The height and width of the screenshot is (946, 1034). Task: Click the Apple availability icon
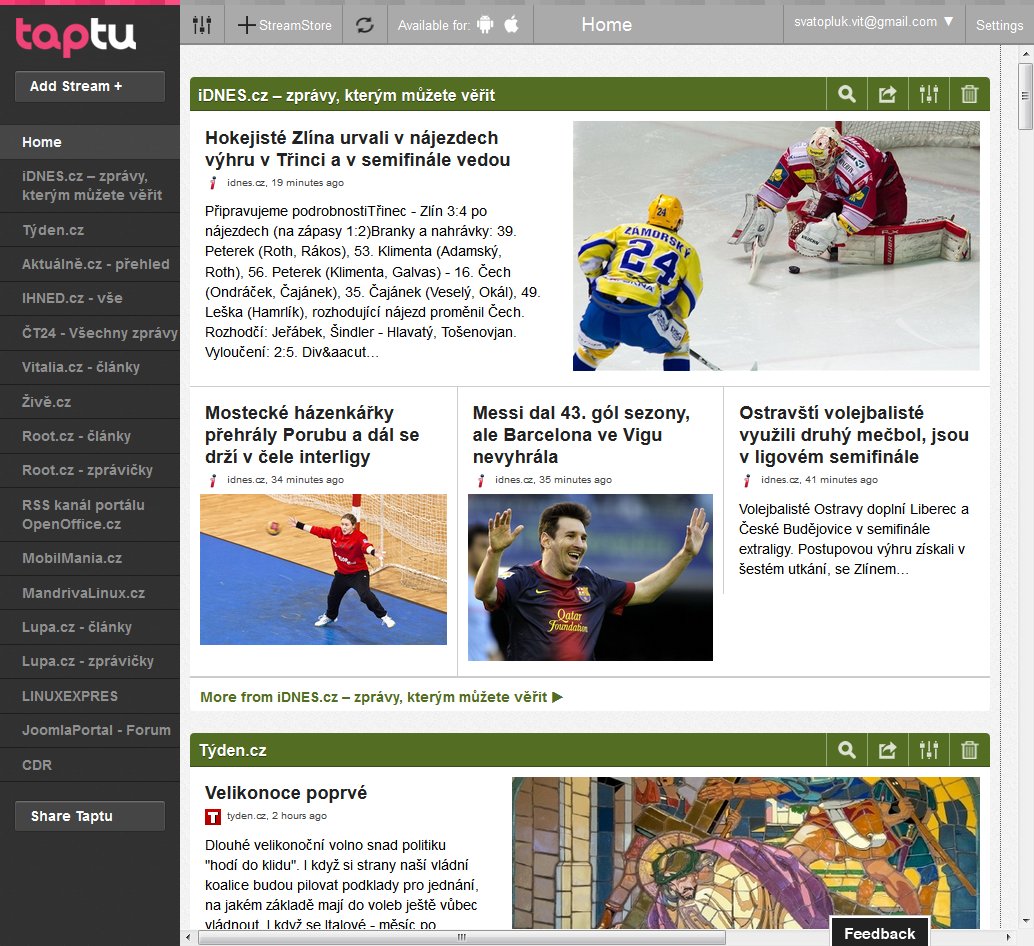coord(512,25)
